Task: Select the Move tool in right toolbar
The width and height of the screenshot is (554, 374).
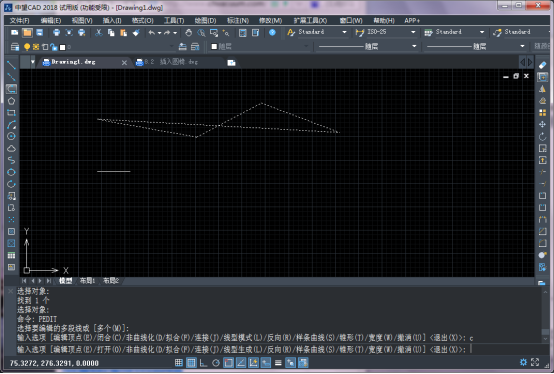Action: pos(542,124)
